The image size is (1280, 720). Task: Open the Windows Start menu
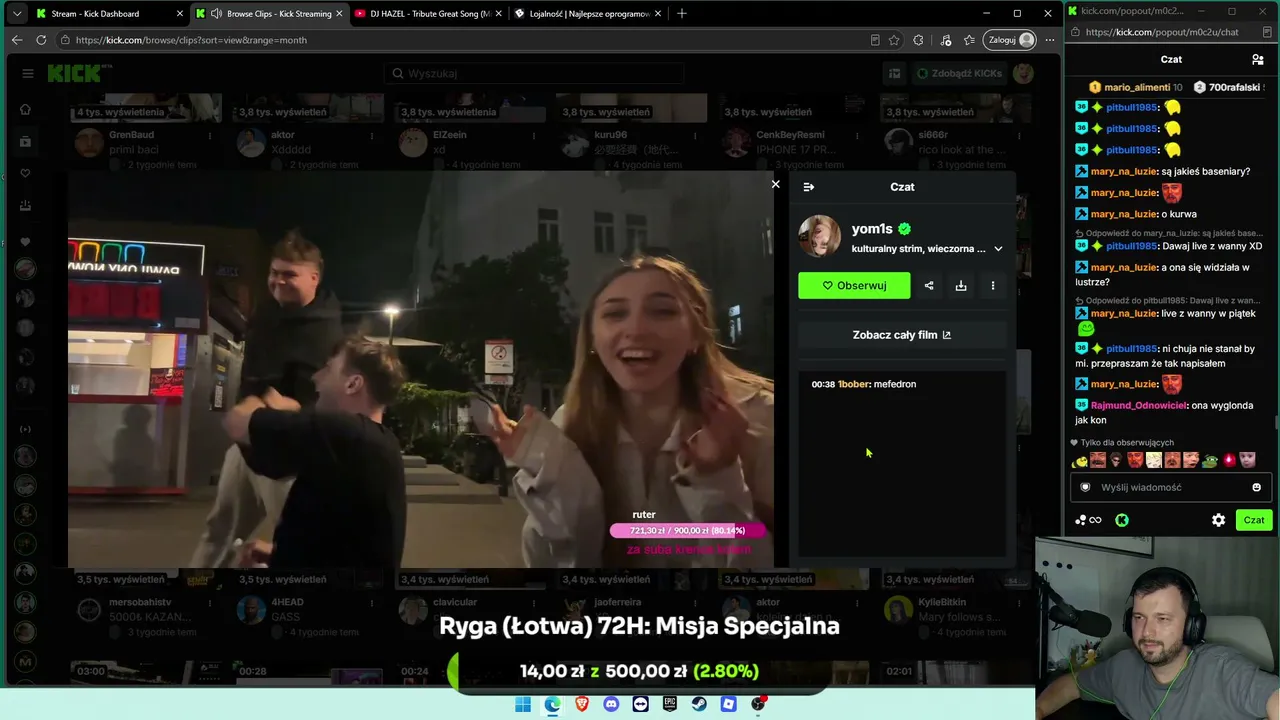pos(523,704)
